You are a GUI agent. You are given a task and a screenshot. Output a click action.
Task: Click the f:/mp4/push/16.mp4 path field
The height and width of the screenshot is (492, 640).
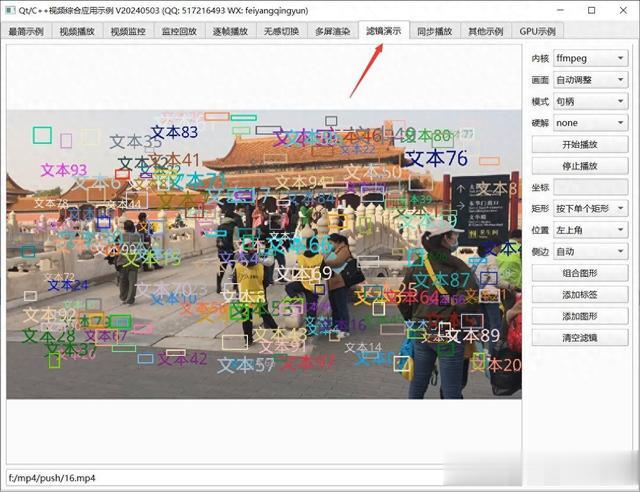click(x=264, y=478)
